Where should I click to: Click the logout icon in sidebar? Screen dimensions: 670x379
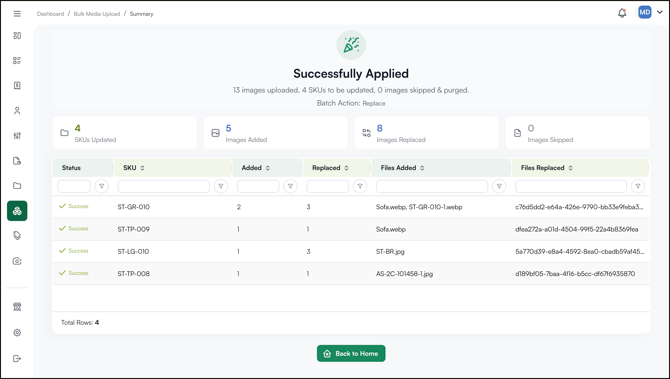tap(17, 358)
